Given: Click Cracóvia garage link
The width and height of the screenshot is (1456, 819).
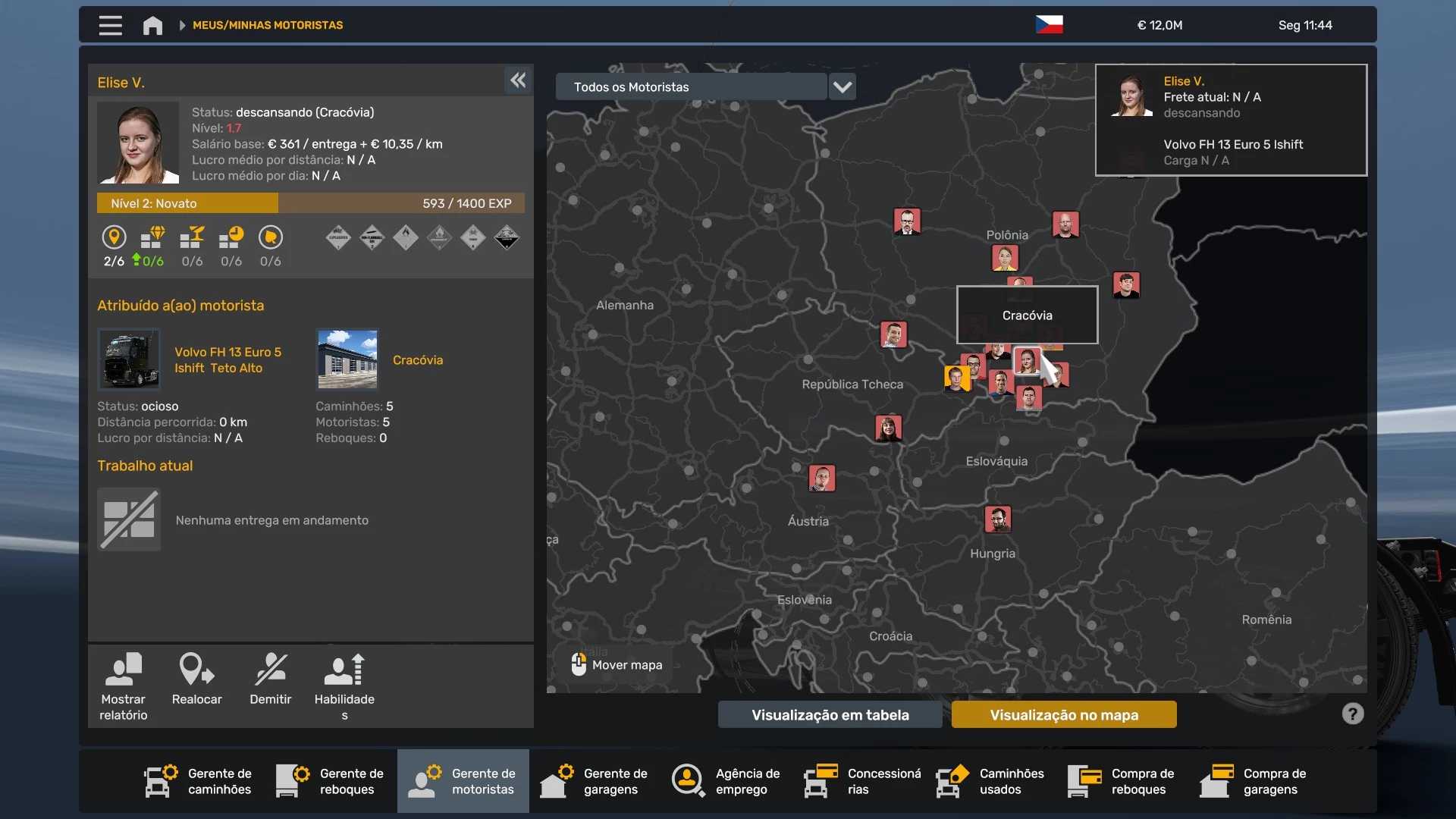Looking at the screenshot, I should tap(417, 360).
